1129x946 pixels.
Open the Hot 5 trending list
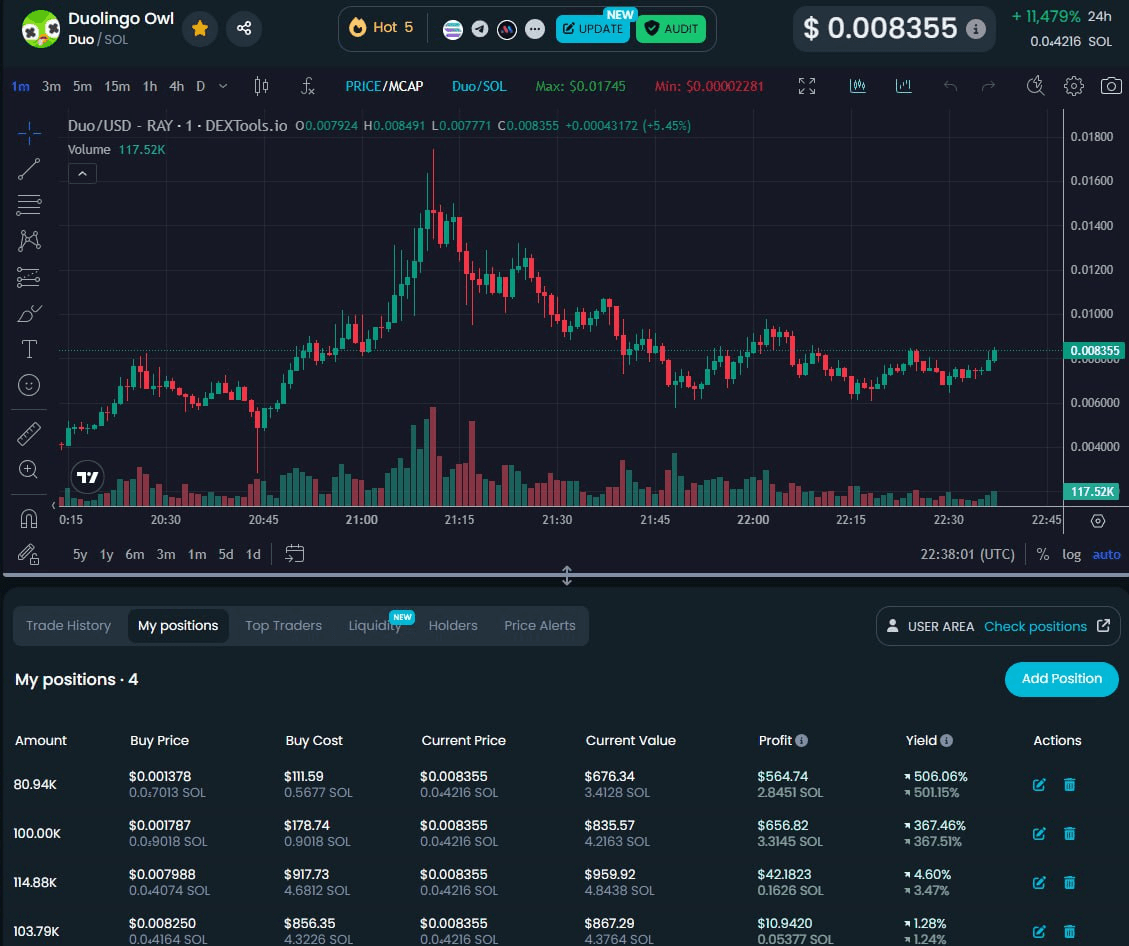tap(382, 28)
